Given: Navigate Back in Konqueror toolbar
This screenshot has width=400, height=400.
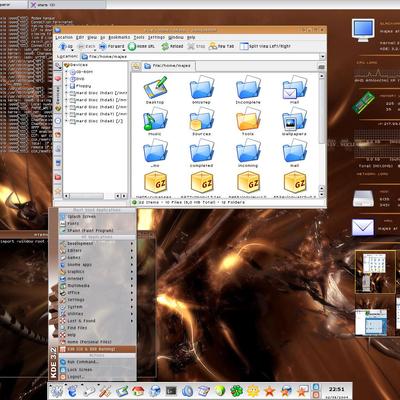Looking at the screenshot, I should pos(86,46).
